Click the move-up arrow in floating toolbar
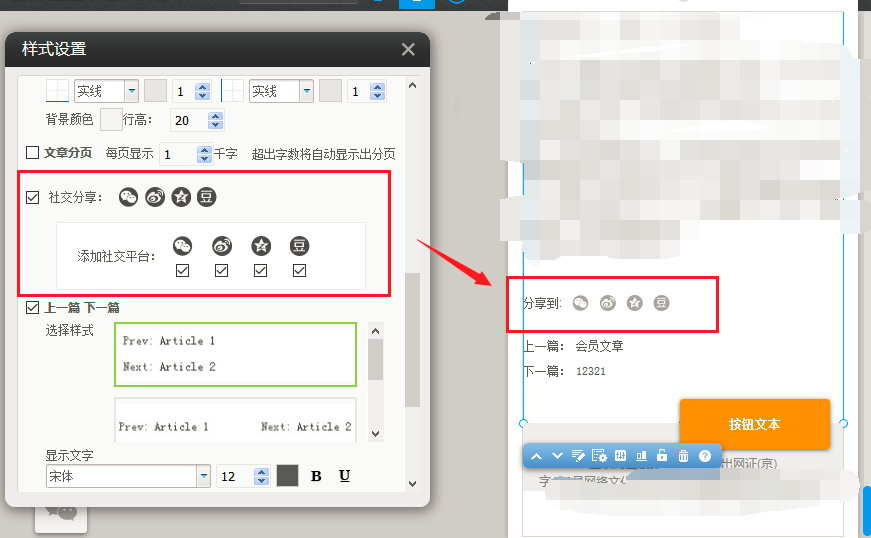871x538 pixels. 537,456
